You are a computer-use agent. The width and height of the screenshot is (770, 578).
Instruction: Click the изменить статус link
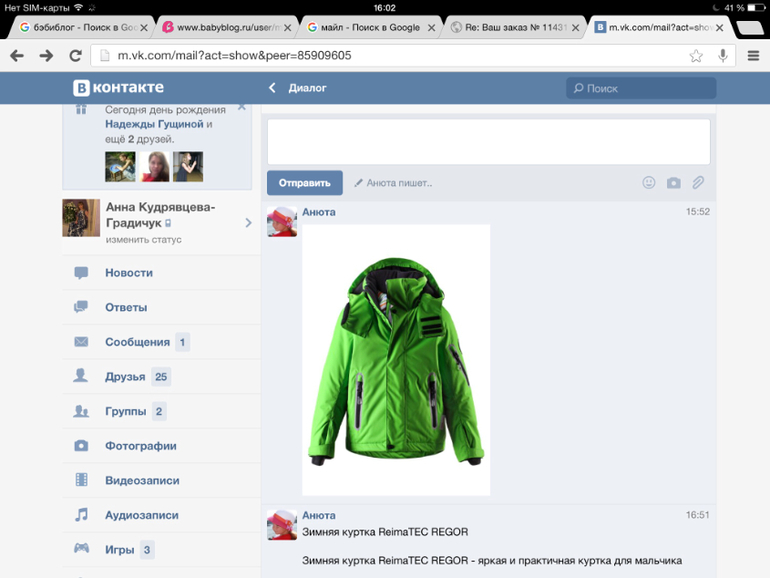point(143,240)
